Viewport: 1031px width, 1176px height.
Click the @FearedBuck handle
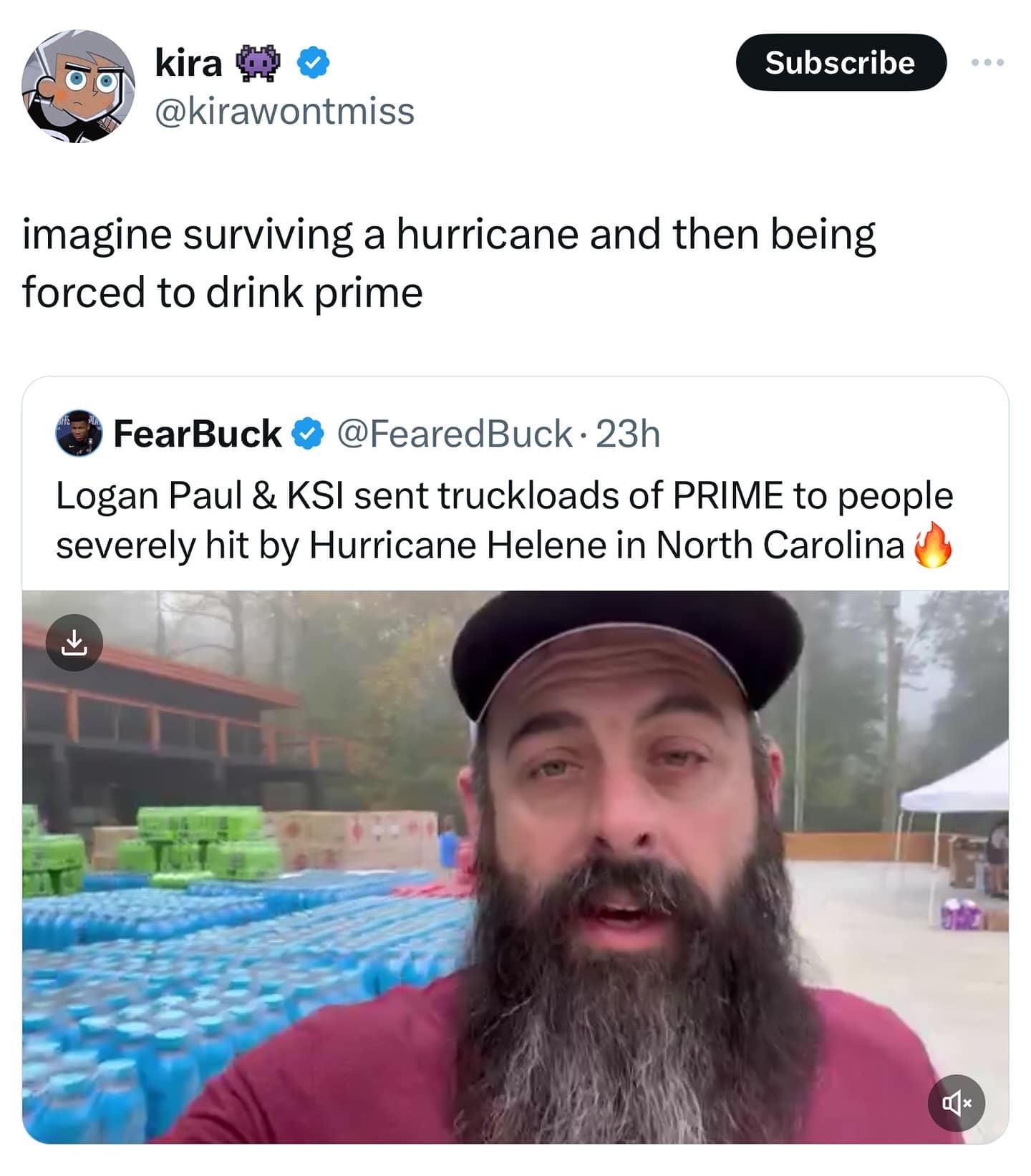454,434
